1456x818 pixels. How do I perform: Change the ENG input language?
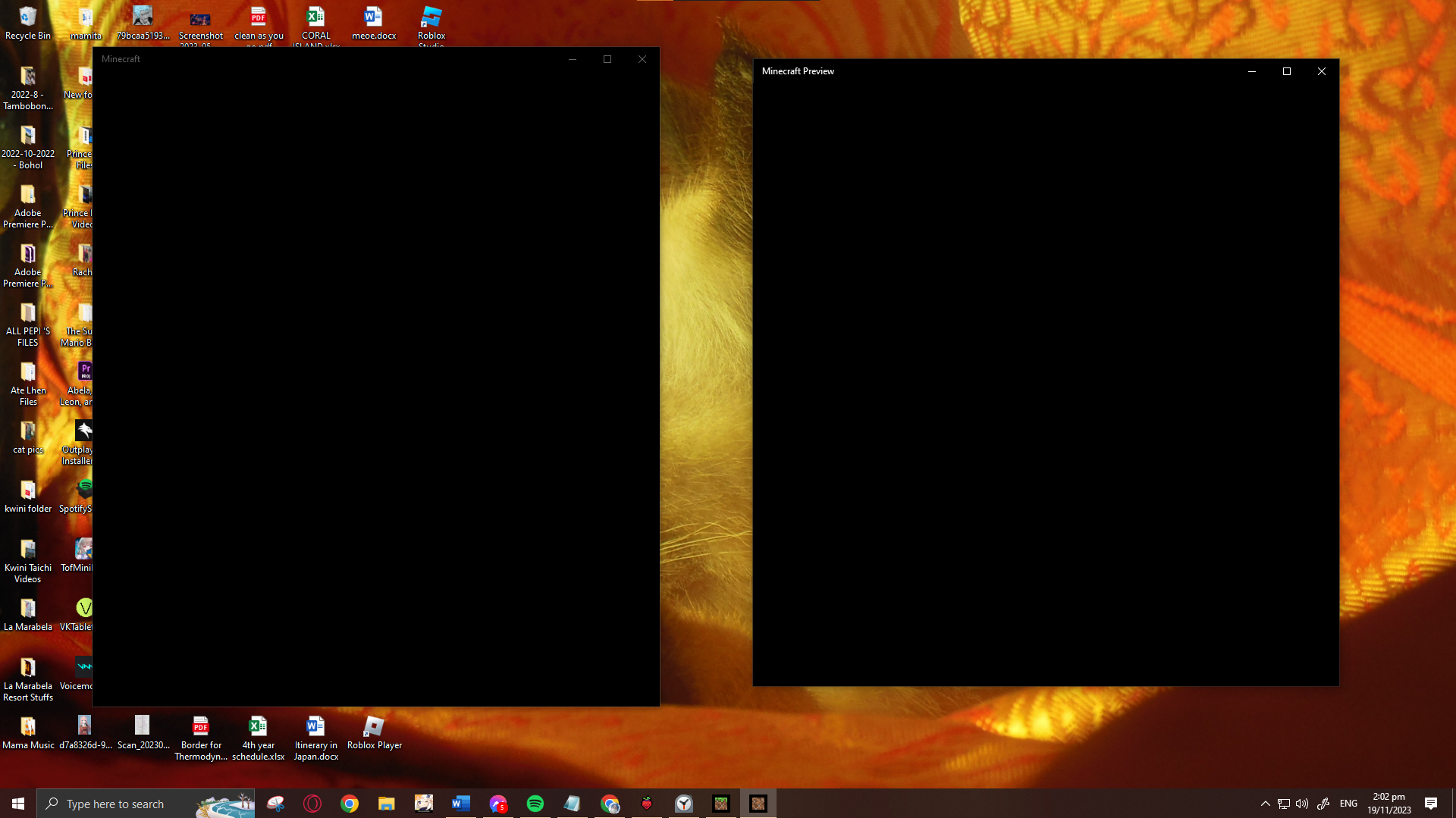click(1348, 804)
